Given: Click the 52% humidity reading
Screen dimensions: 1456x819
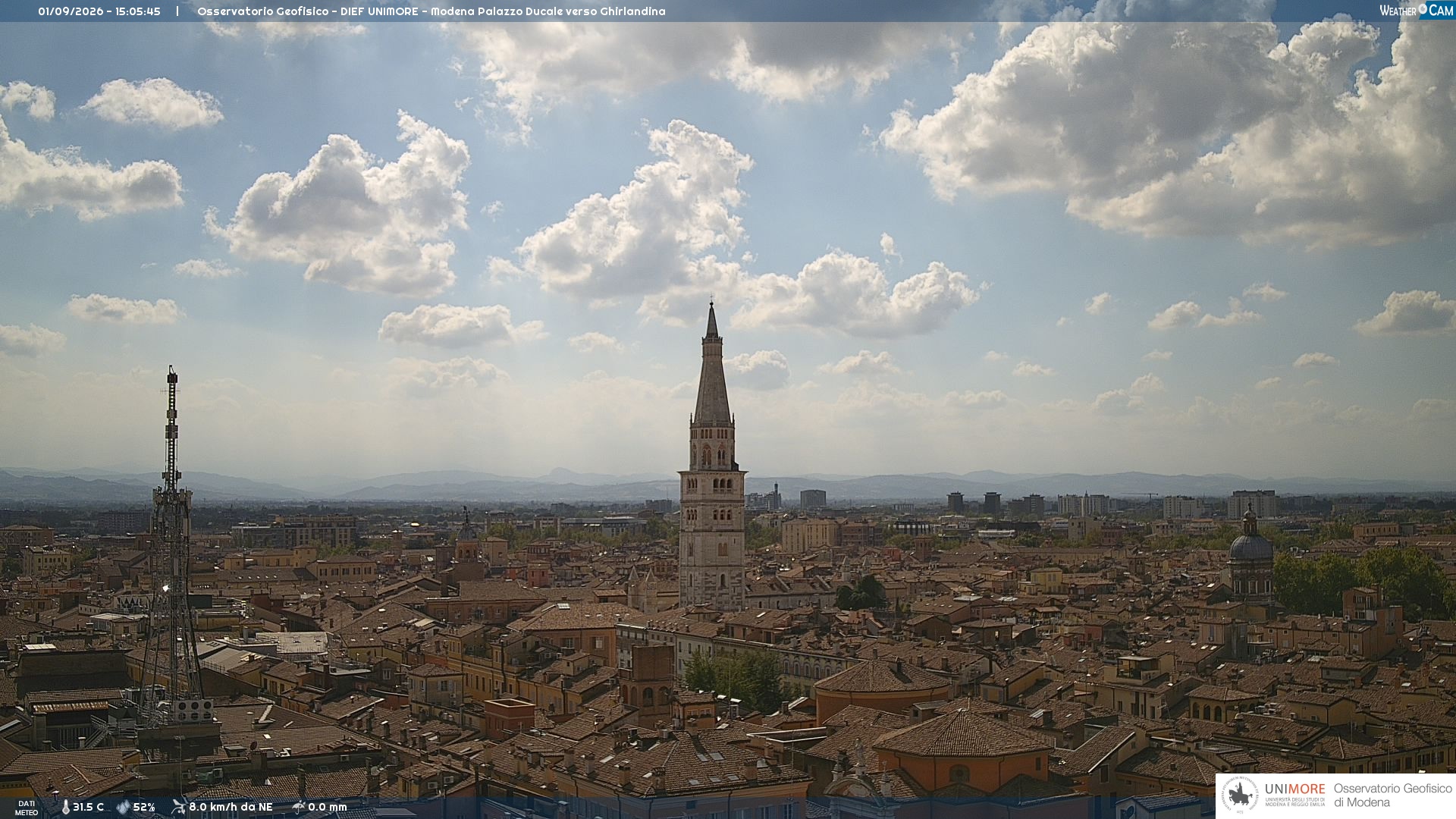Looking at the screenshot, I should [x=144, y=807].
